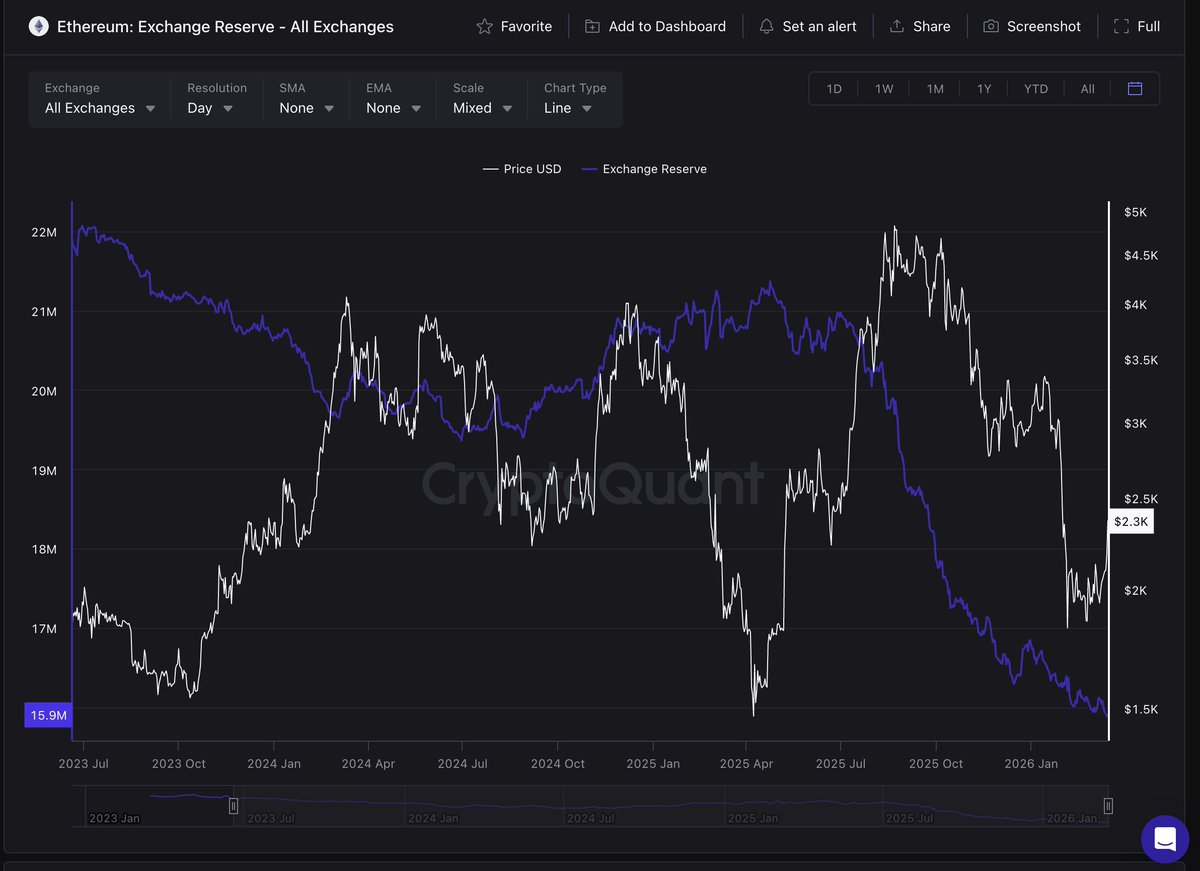The height and width of the screenshot is (871, 1200).
Task: Click the bell icon for alerts
Action: (x=767, y=26)
